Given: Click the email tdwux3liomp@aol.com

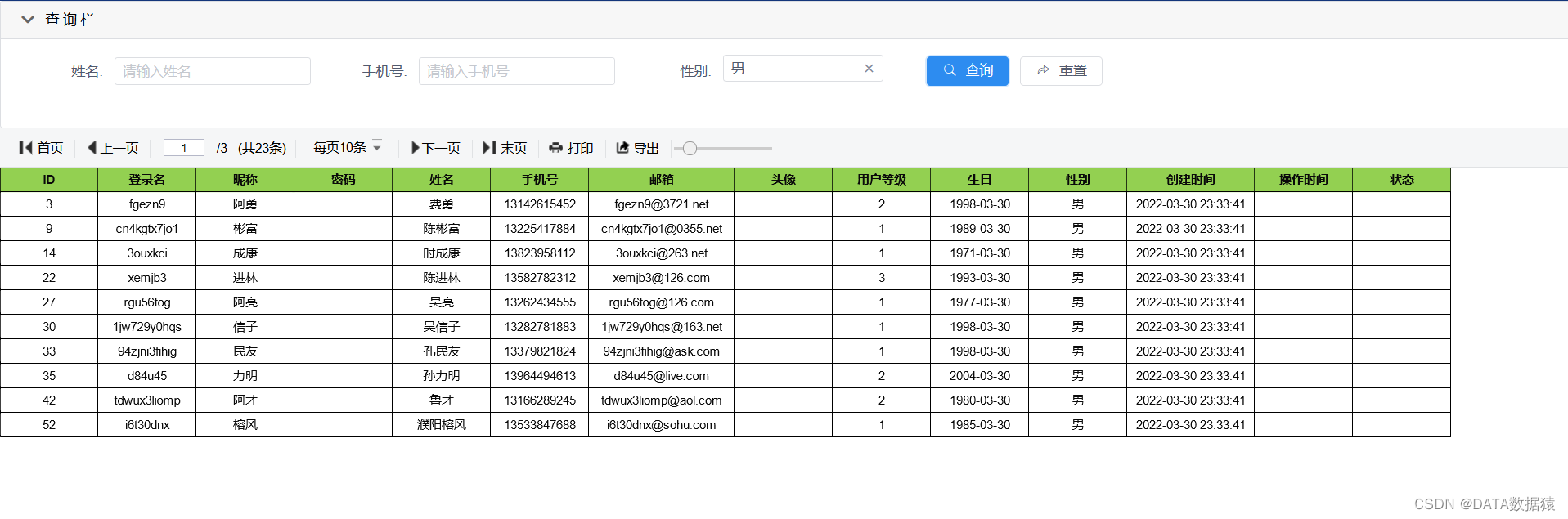Looking at the screenshot, I should click(662, 400).
